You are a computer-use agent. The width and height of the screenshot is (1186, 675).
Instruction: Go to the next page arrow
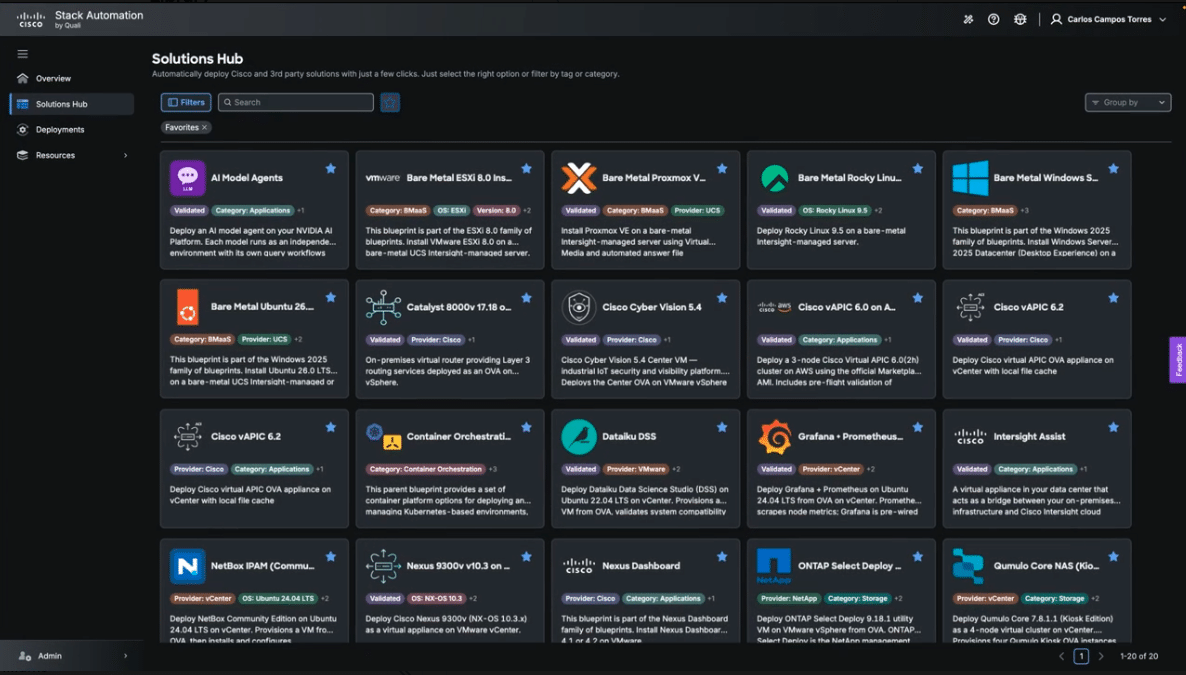[x=1101, y=656]
